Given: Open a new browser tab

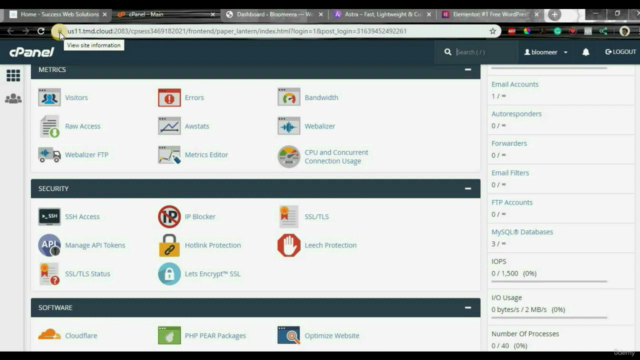Looking at the screenshot, I should 554,15.
